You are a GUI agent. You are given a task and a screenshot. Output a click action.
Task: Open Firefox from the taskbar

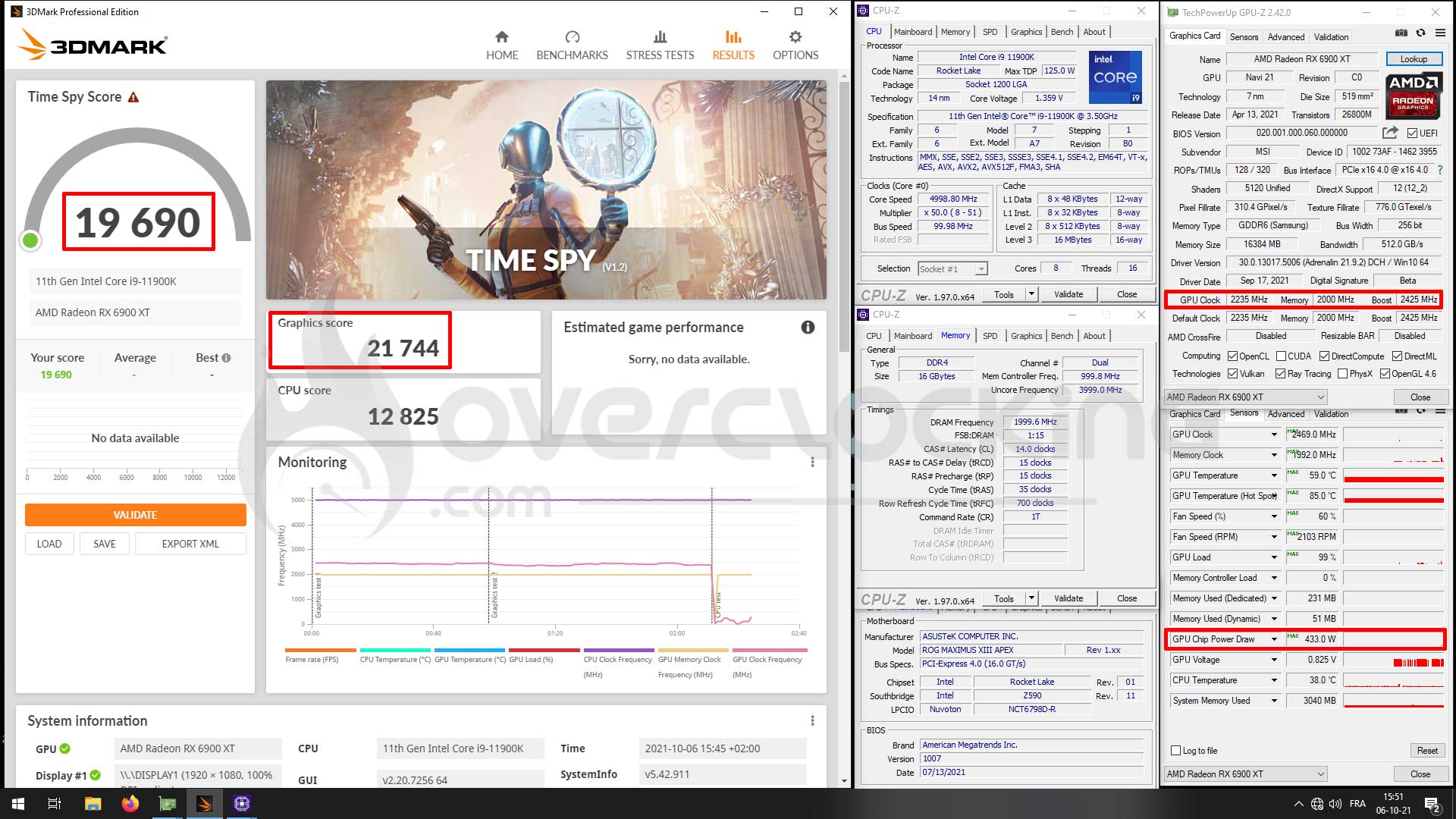[x=130, y=804]
